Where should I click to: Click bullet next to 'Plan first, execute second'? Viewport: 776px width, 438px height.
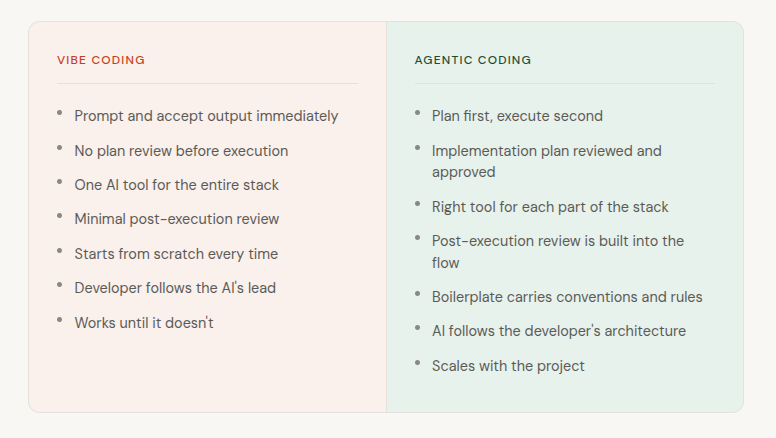click(x=418, y=113)
